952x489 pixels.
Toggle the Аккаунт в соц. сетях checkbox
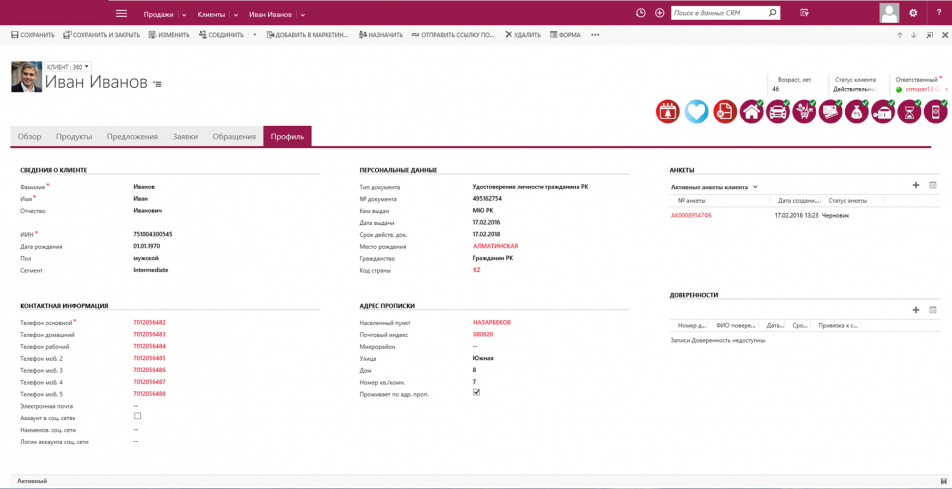[x=138, y=416]
